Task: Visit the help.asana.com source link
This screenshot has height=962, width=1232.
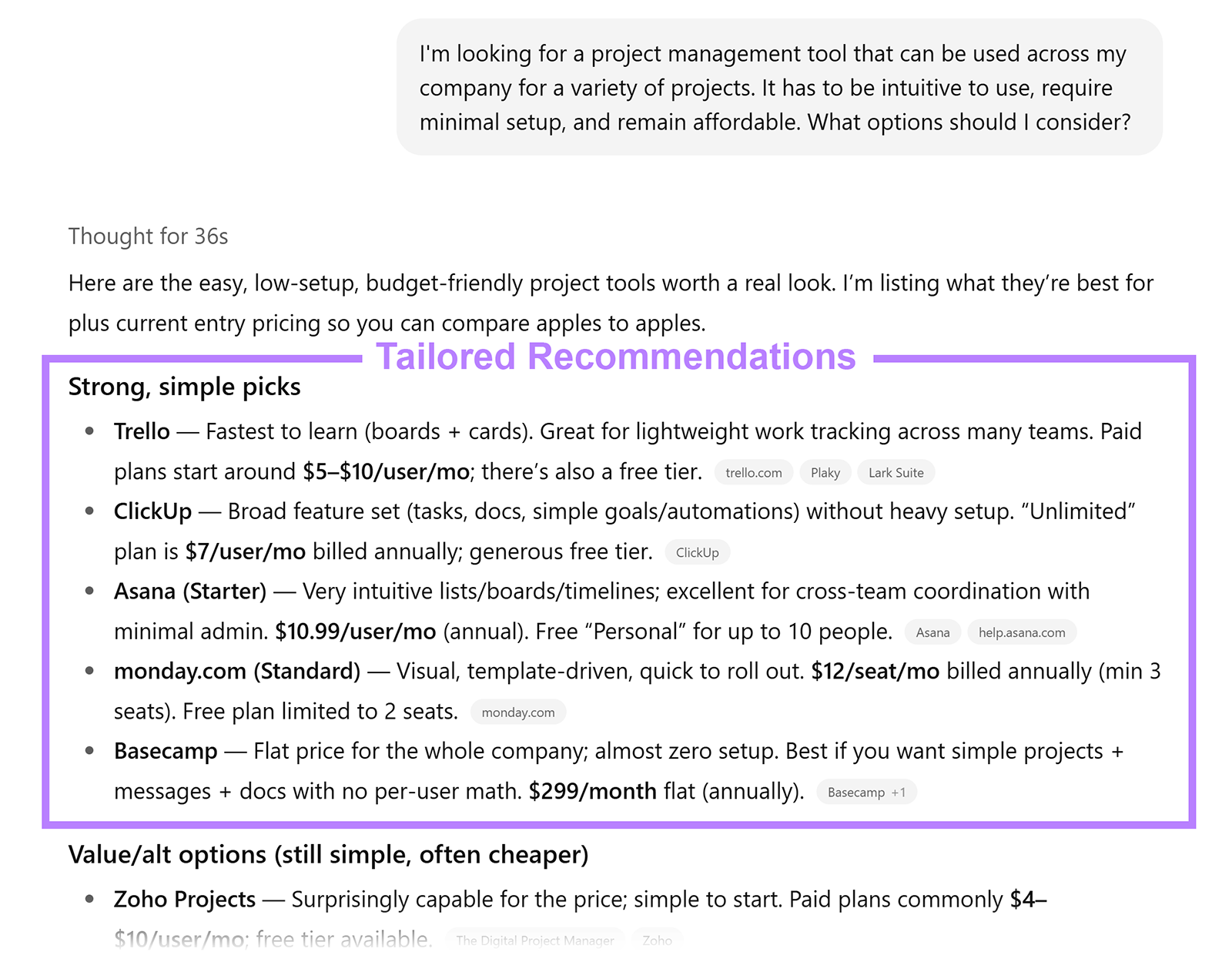Action: (x=1021, y=632)
